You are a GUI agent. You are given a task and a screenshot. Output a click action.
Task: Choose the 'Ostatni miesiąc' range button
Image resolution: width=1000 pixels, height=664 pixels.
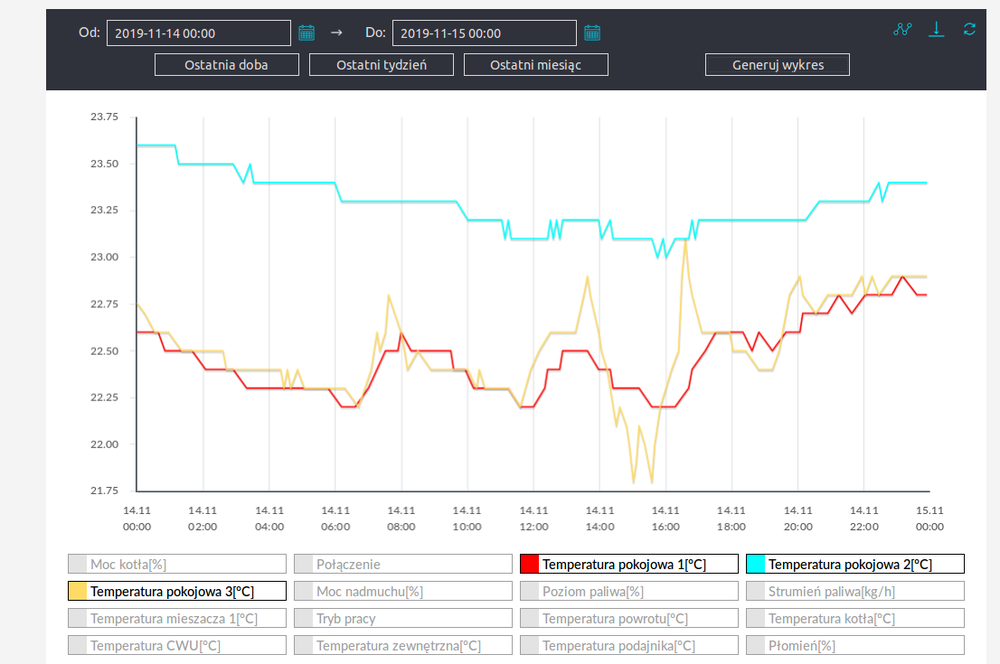click(536, 65)
